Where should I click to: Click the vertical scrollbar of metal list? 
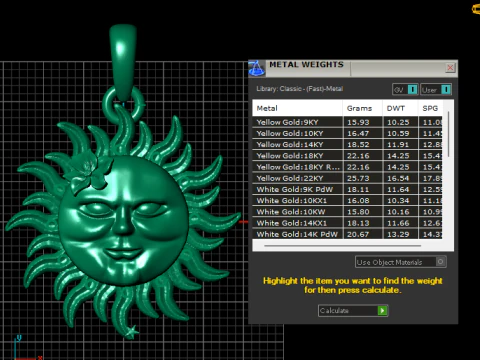pyautogui.click(x=448, y=134)
